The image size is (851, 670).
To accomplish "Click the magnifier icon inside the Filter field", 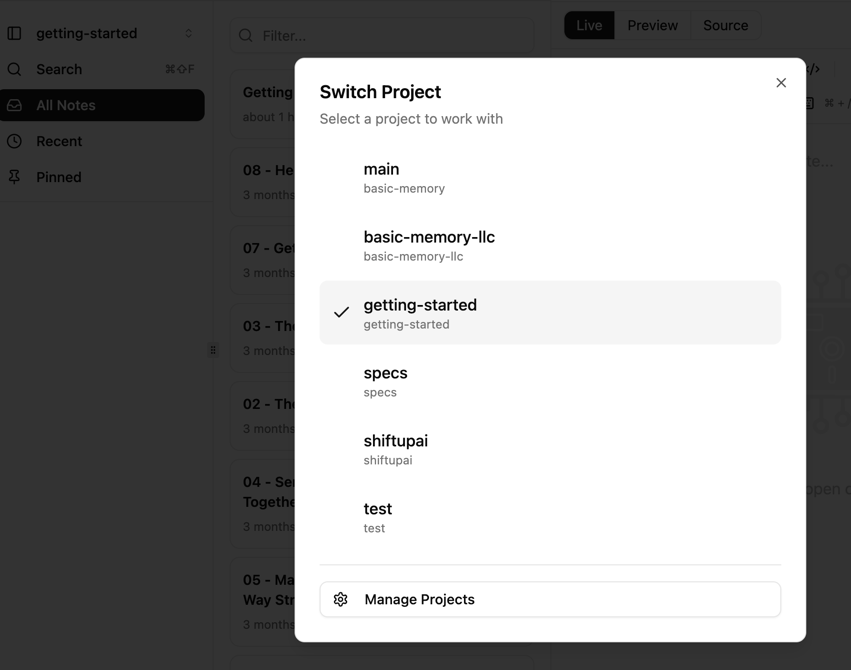I will point(245,35).
